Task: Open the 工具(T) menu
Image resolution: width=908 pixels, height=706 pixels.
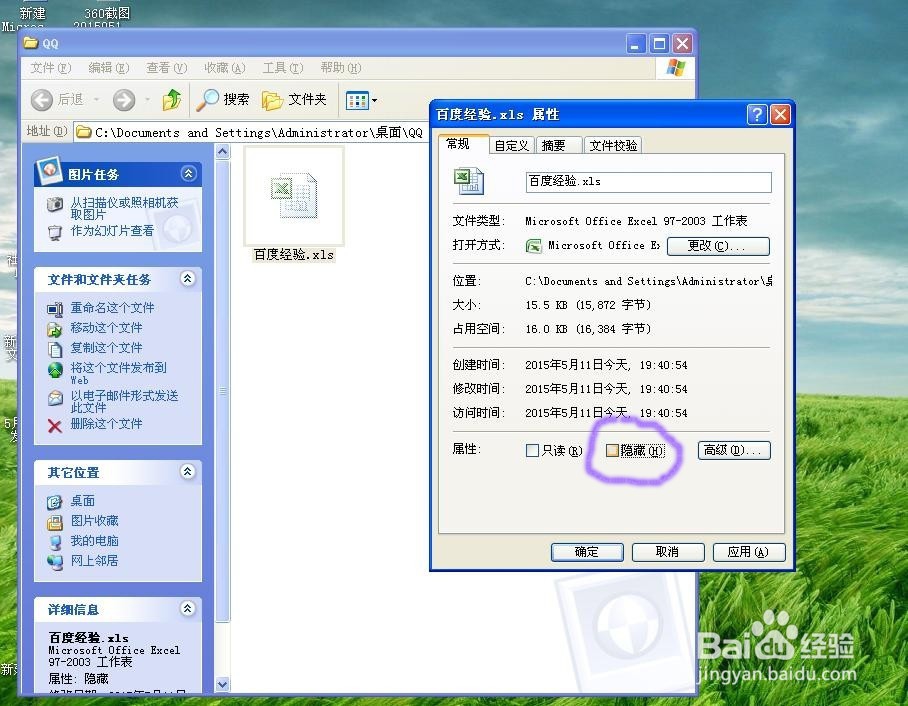Action: pyautogui.click(x=283, y=68)
